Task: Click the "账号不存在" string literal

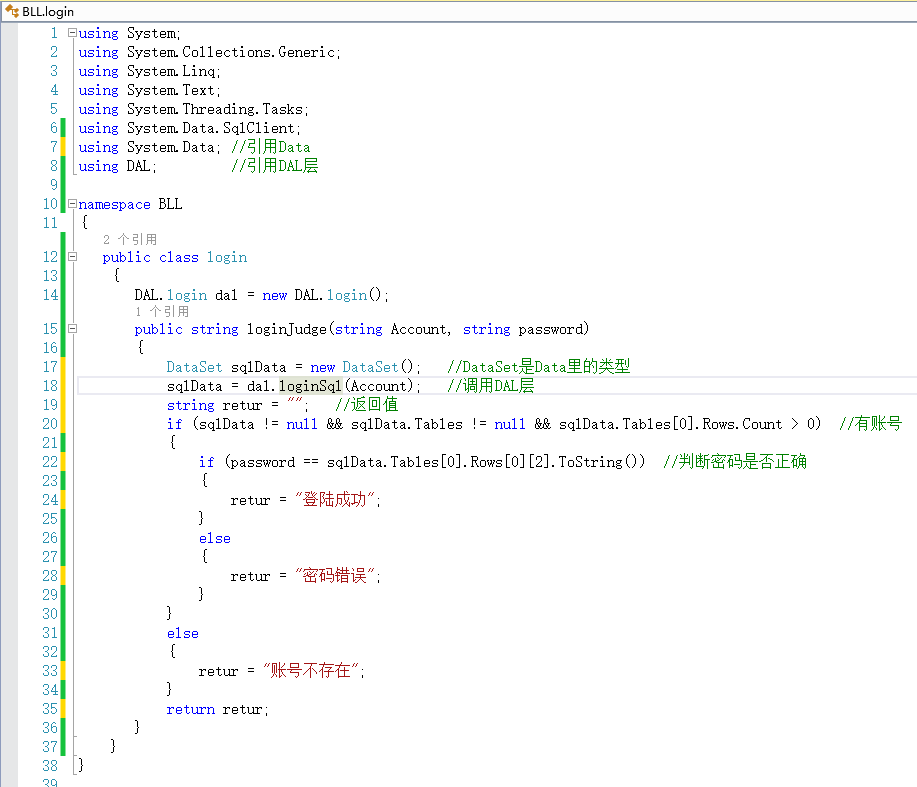Action: coord(311,670)
